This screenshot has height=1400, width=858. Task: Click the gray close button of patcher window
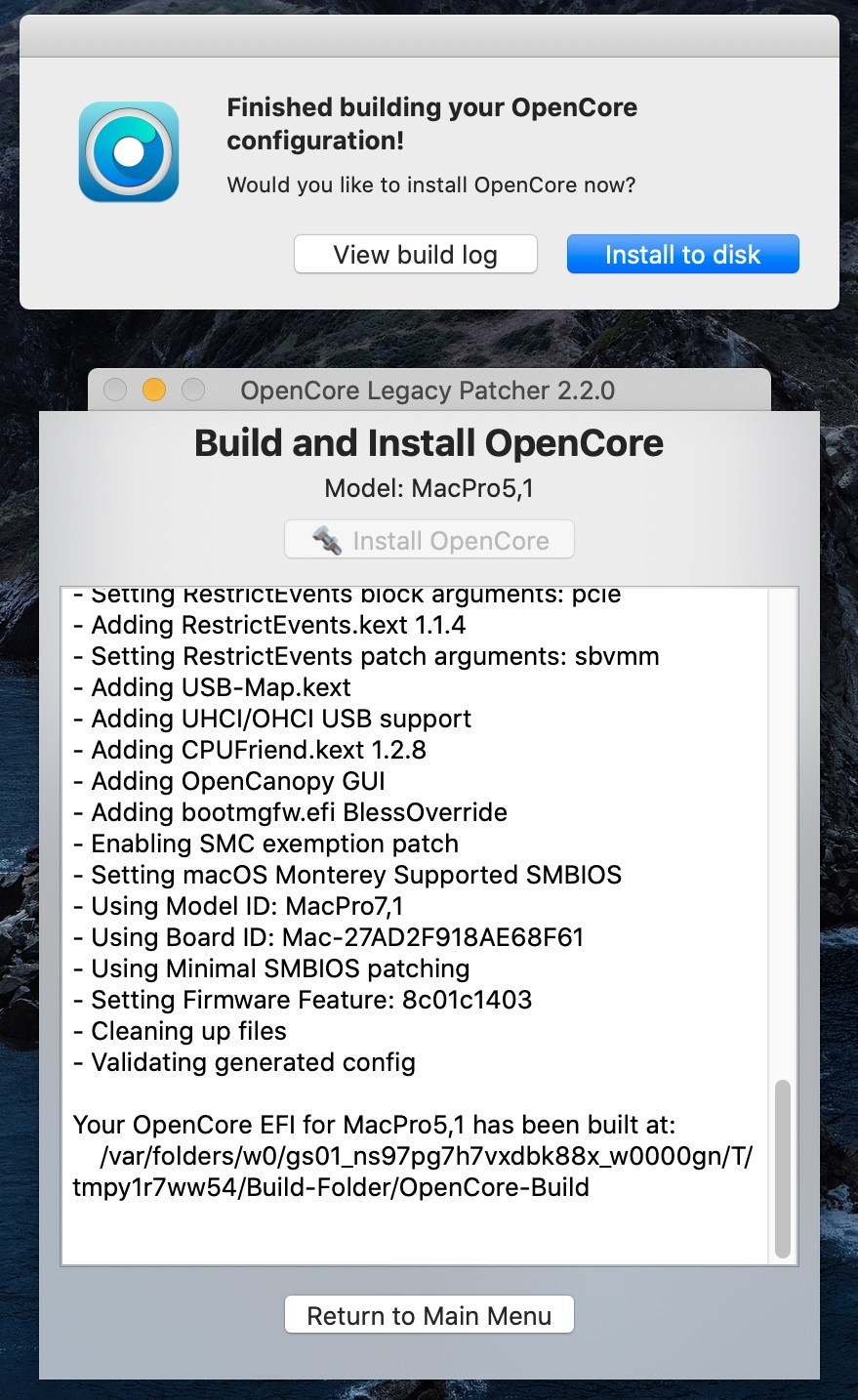(115, 391)
